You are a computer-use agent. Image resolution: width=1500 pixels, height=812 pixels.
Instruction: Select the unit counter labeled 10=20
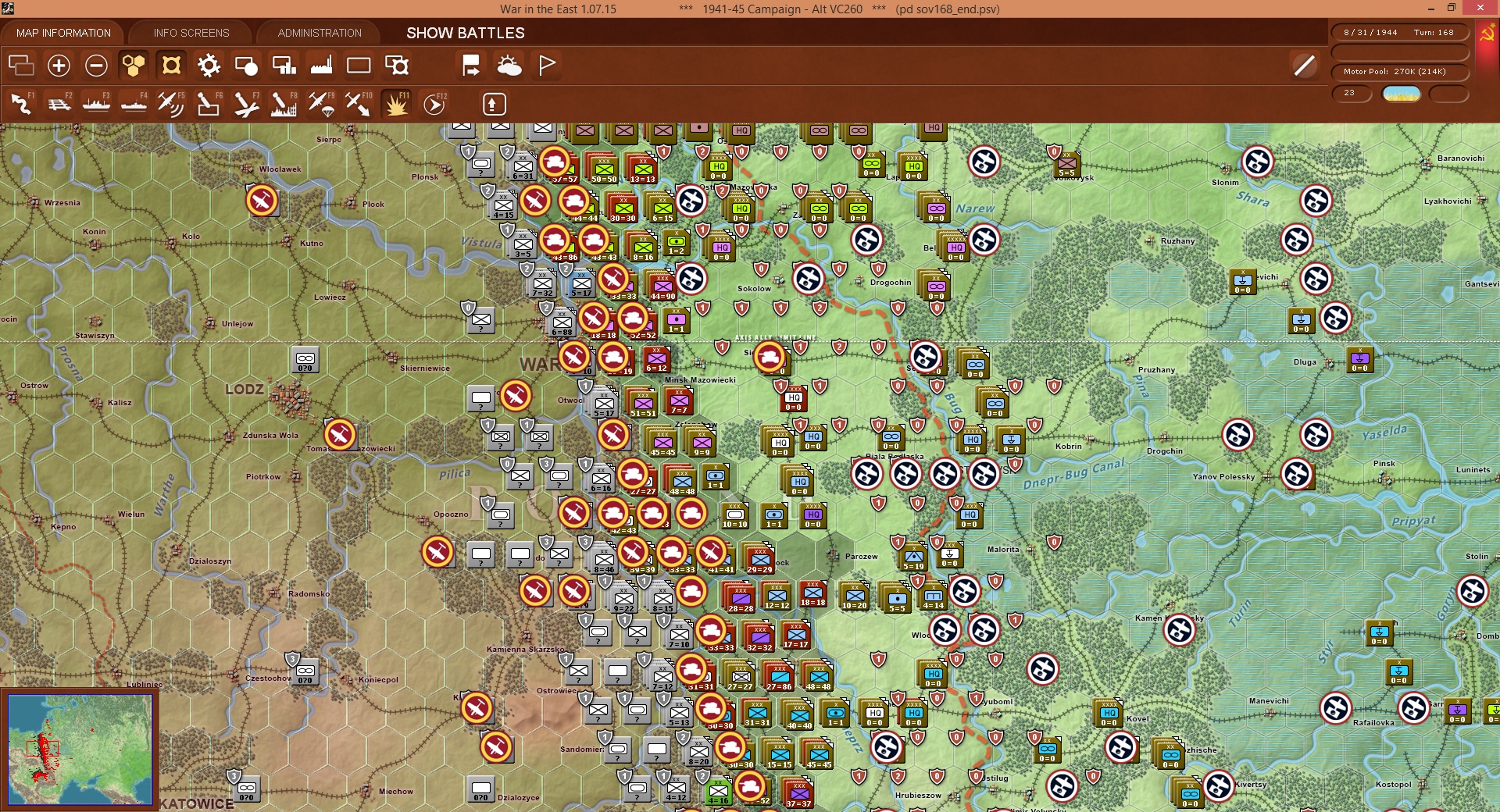coord(854,597)
